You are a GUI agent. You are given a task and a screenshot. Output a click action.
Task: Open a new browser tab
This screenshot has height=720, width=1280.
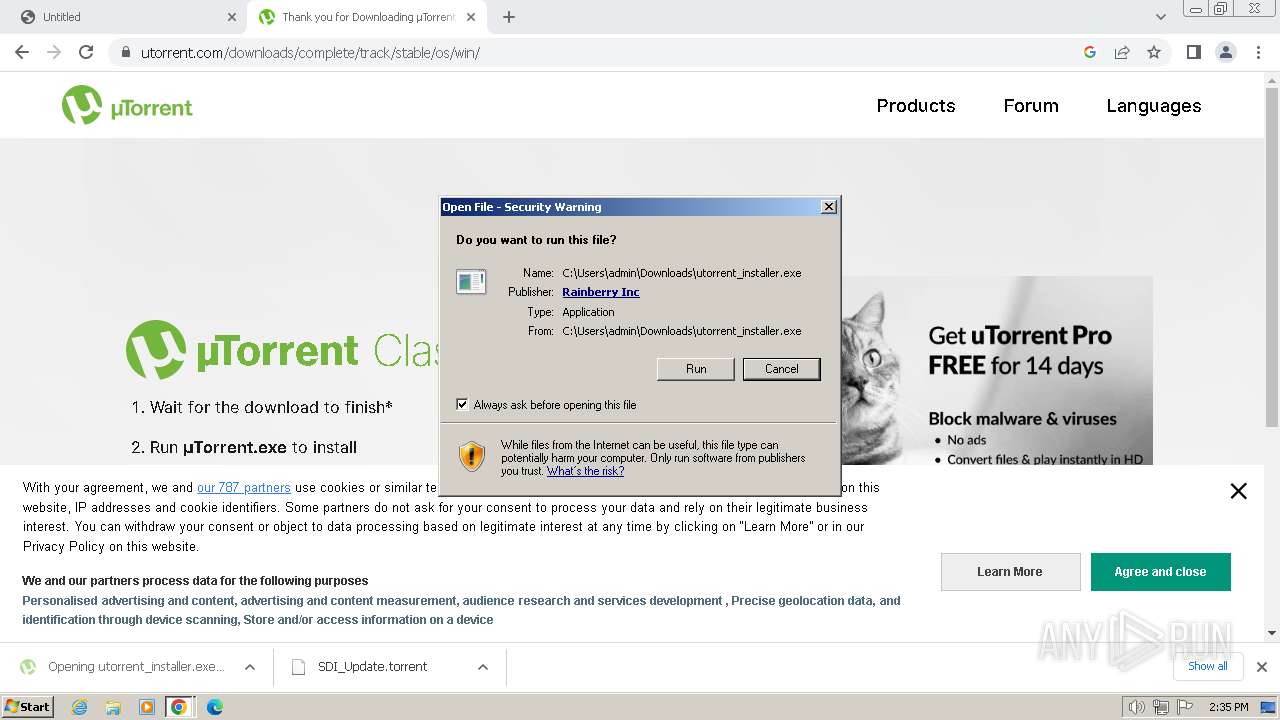tap(509, 17)
